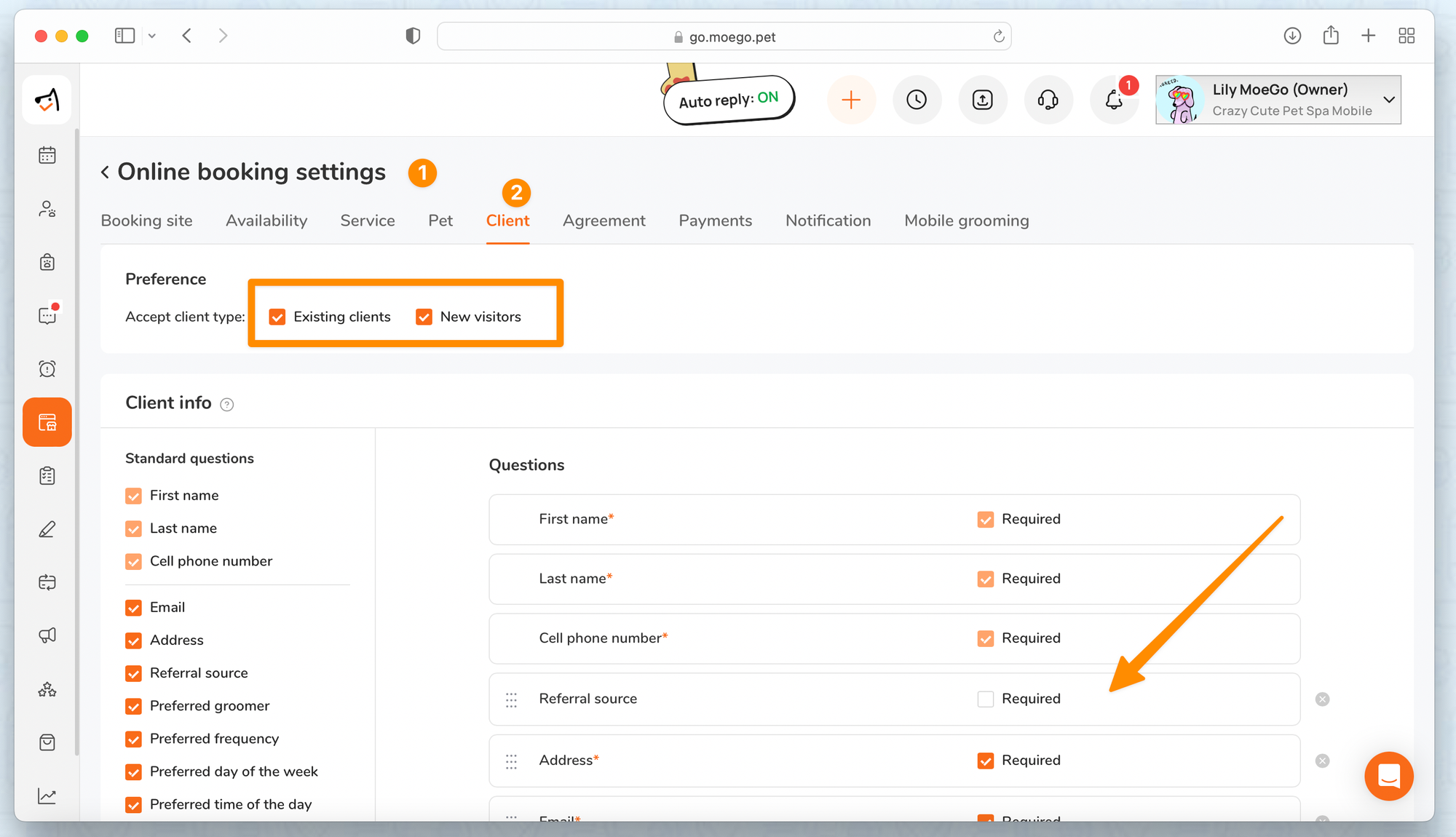Open the calendar icon in sidebar

tap(47, 155)
